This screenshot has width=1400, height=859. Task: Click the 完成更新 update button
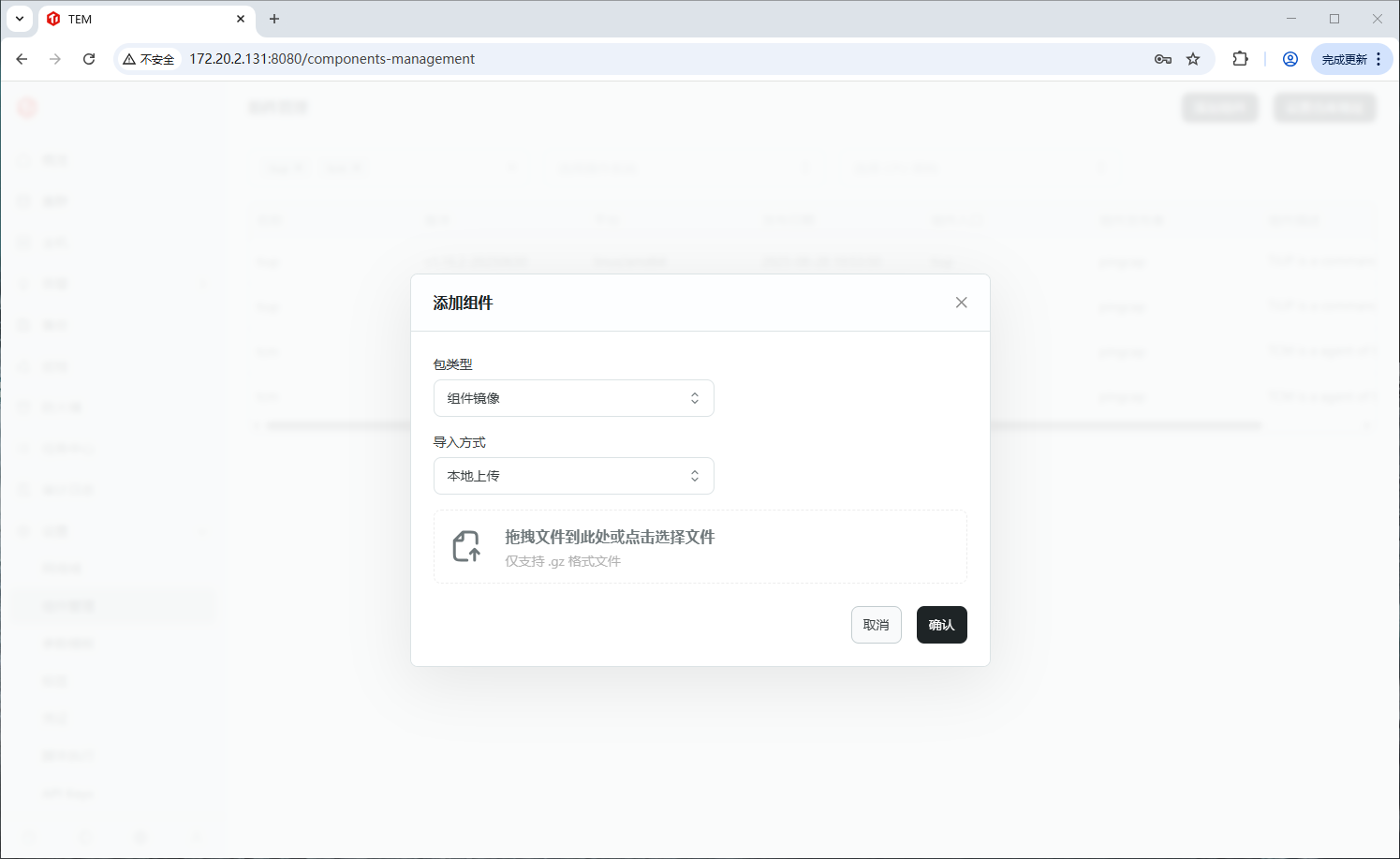point(1344,59)
